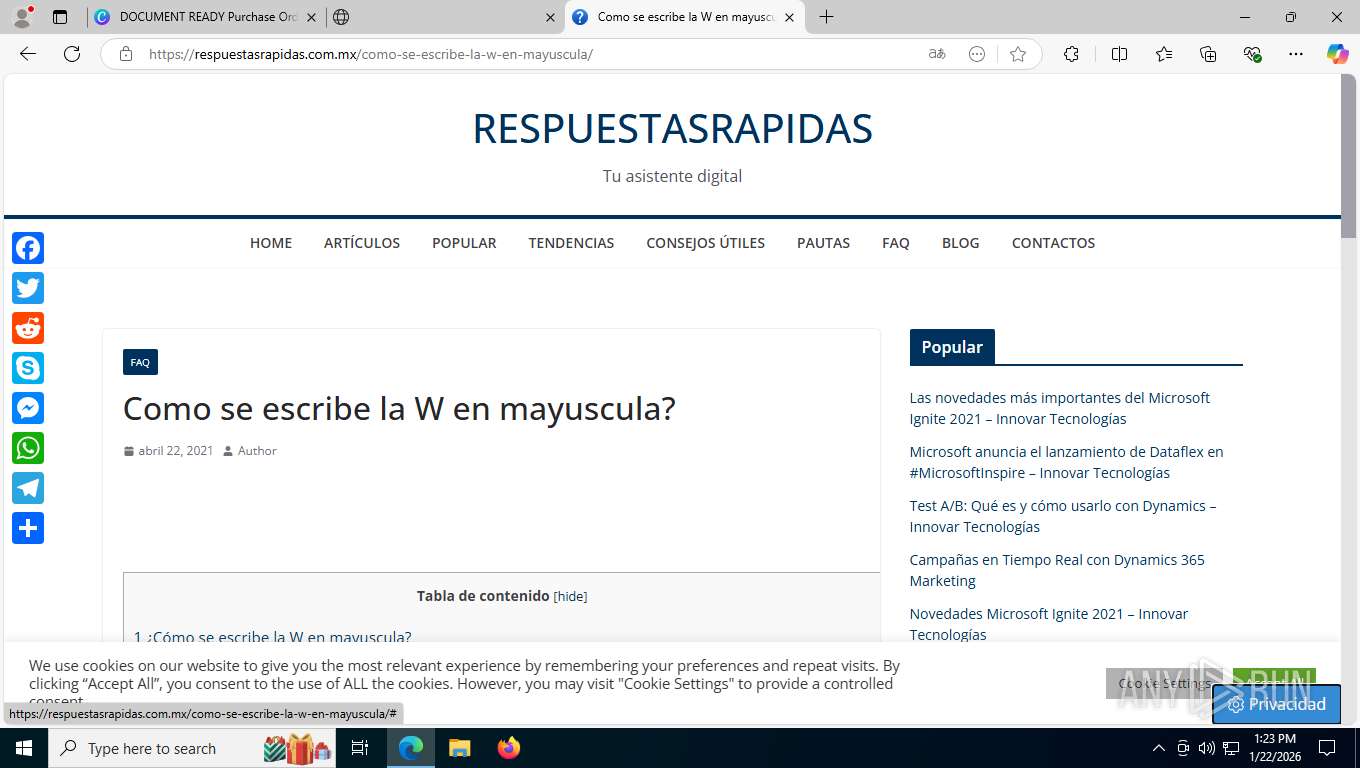Open the volume control speaker icon
The height and width of the screenshot is (768, 1360).
(1206, 748)
